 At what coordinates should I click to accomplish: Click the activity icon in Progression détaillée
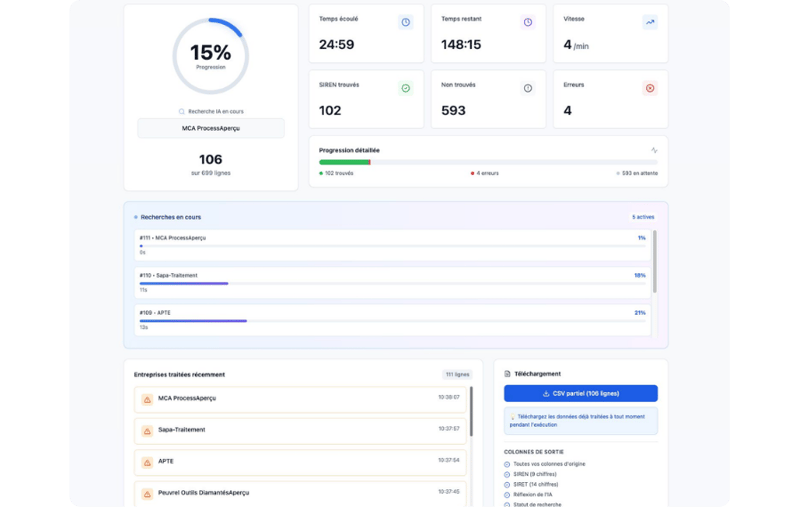point(654,150)
